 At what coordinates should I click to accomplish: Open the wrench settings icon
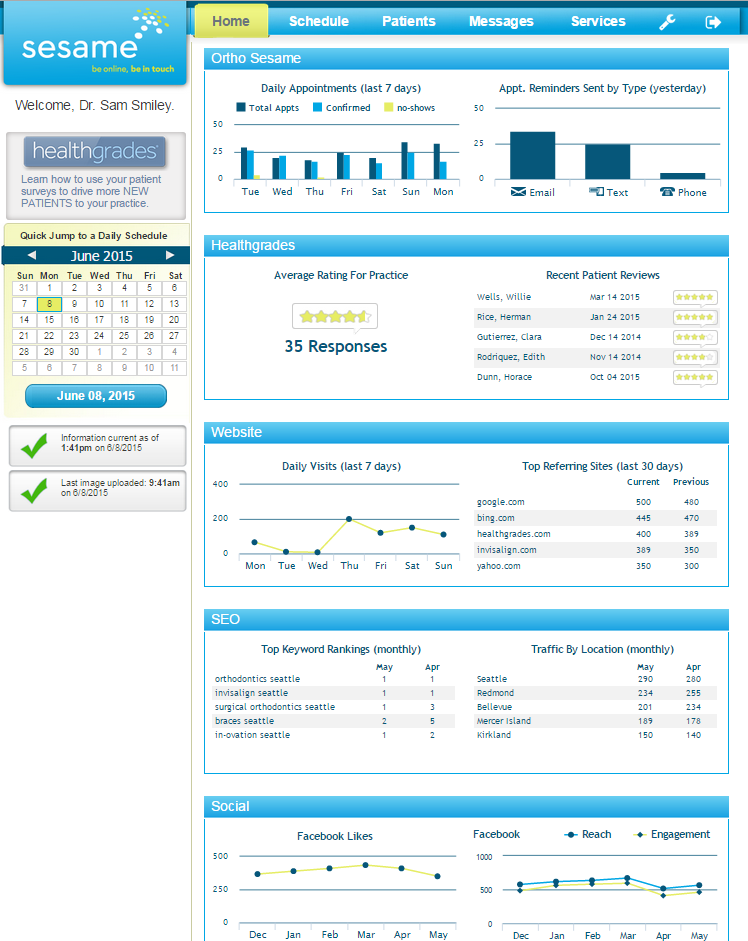667,22
